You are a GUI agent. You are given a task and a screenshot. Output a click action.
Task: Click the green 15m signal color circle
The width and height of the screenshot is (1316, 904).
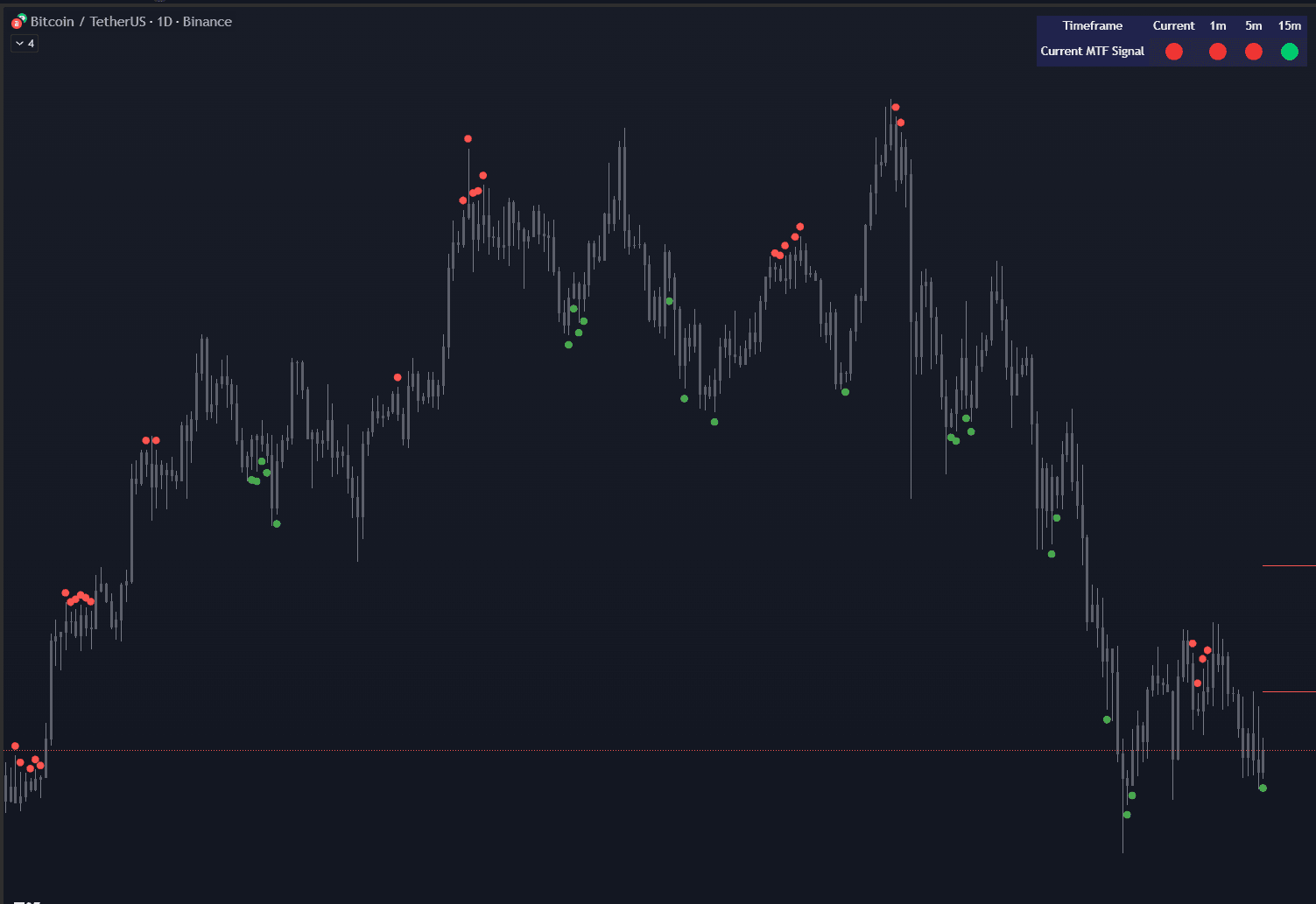pos(1289,52)
